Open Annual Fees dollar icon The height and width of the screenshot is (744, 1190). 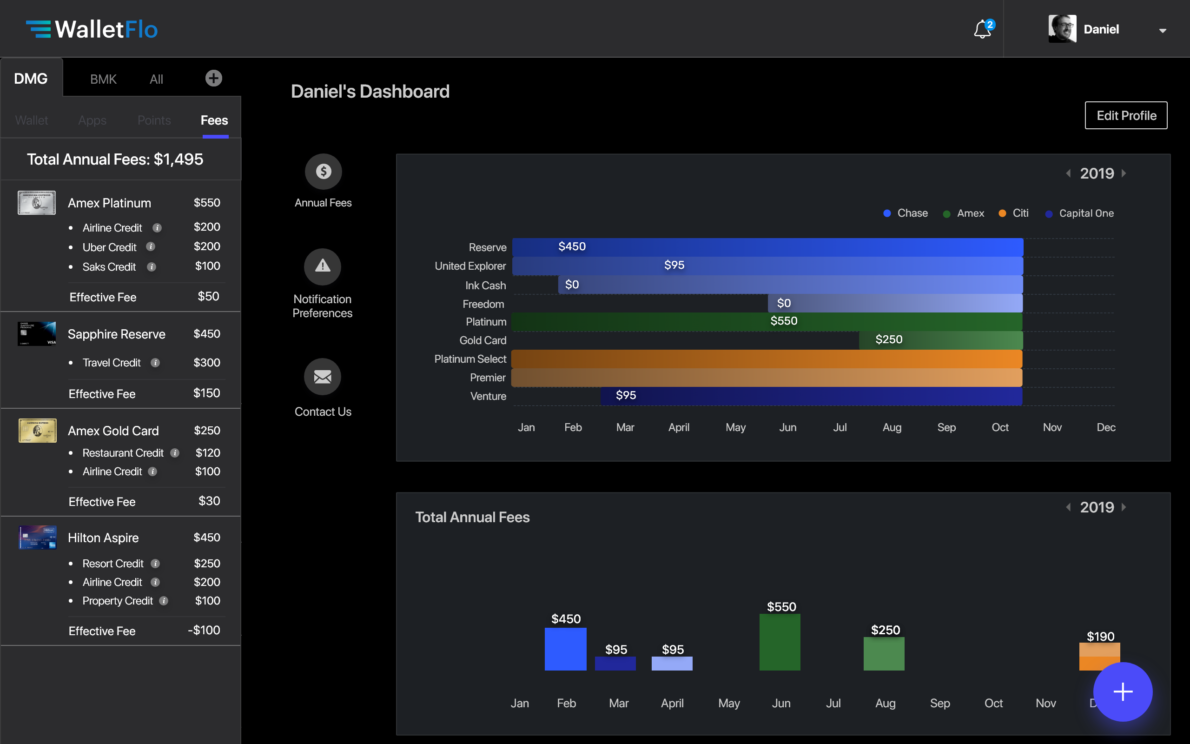click(x=323, y=172)
